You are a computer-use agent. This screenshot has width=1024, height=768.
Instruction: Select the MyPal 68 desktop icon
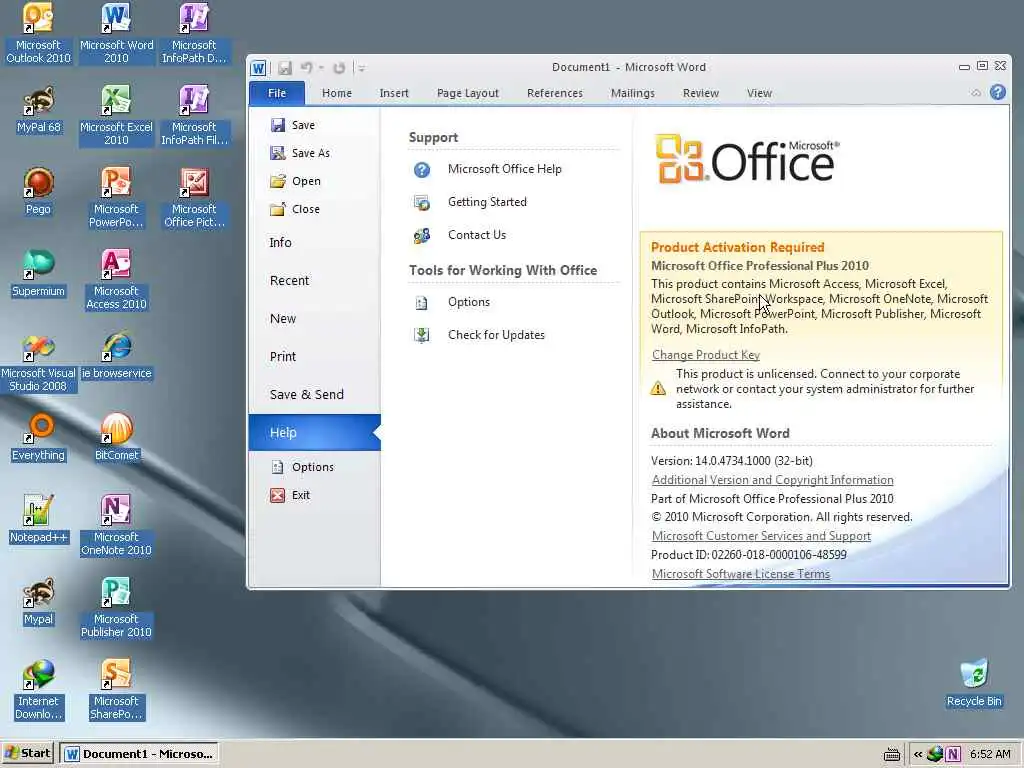coord(38,110)
